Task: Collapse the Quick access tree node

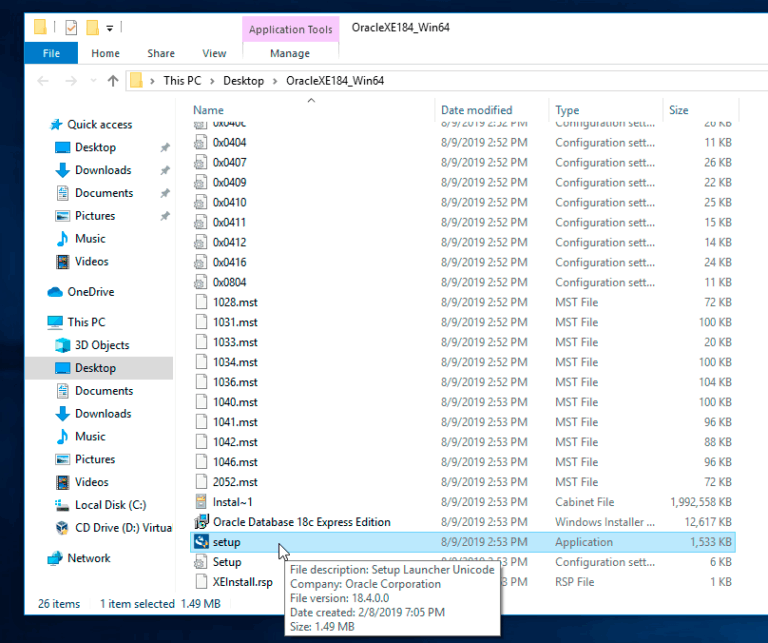Action: pos(37,125)
